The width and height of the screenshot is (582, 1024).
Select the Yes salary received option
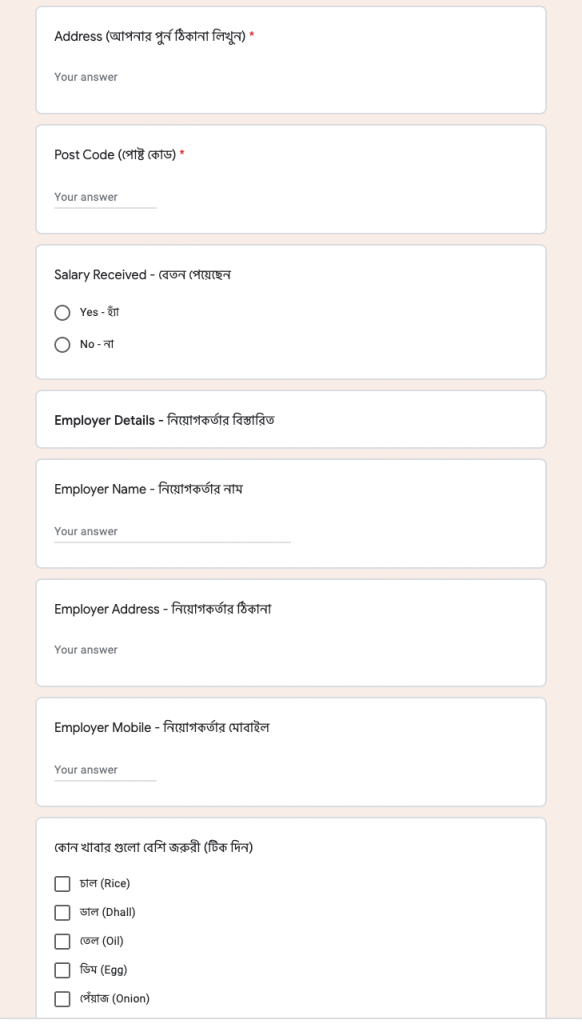pyautogui.click(x=62, y=313)
